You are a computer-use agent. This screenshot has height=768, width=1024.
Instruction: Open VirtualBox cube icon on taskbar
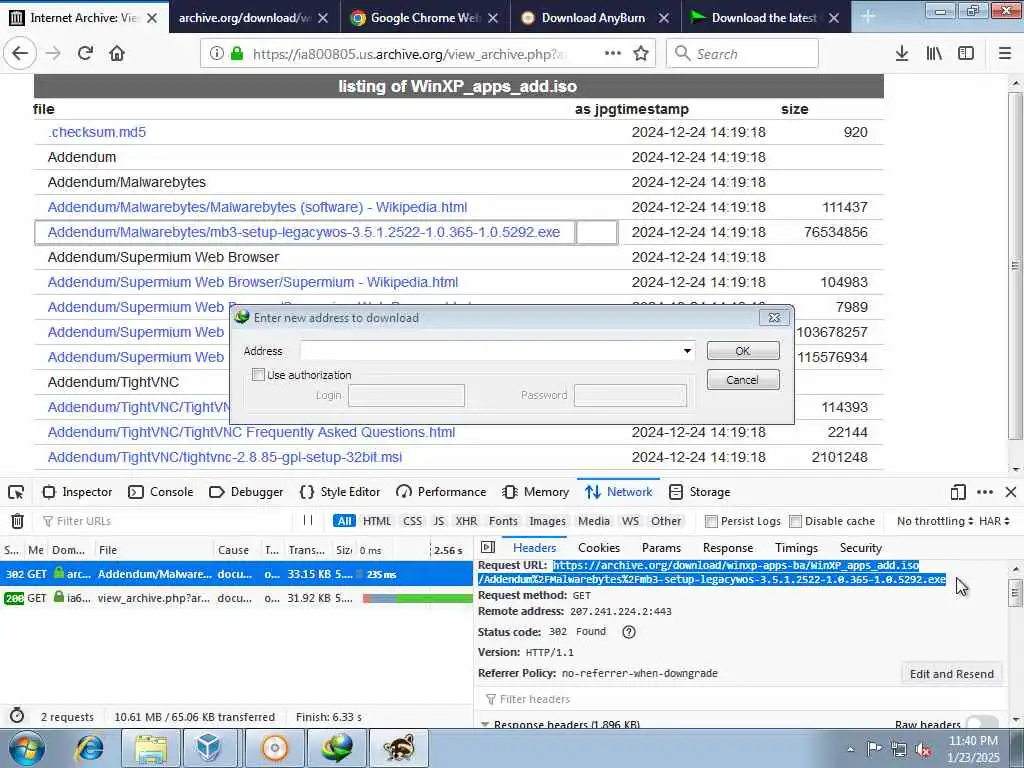208,748
